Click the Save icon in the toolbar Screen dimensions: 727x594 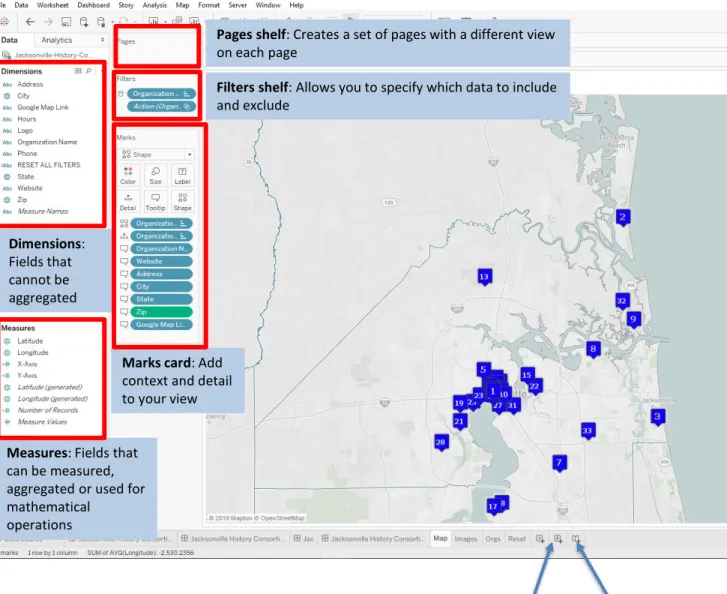pyautogui.click(x=66, y=22)
